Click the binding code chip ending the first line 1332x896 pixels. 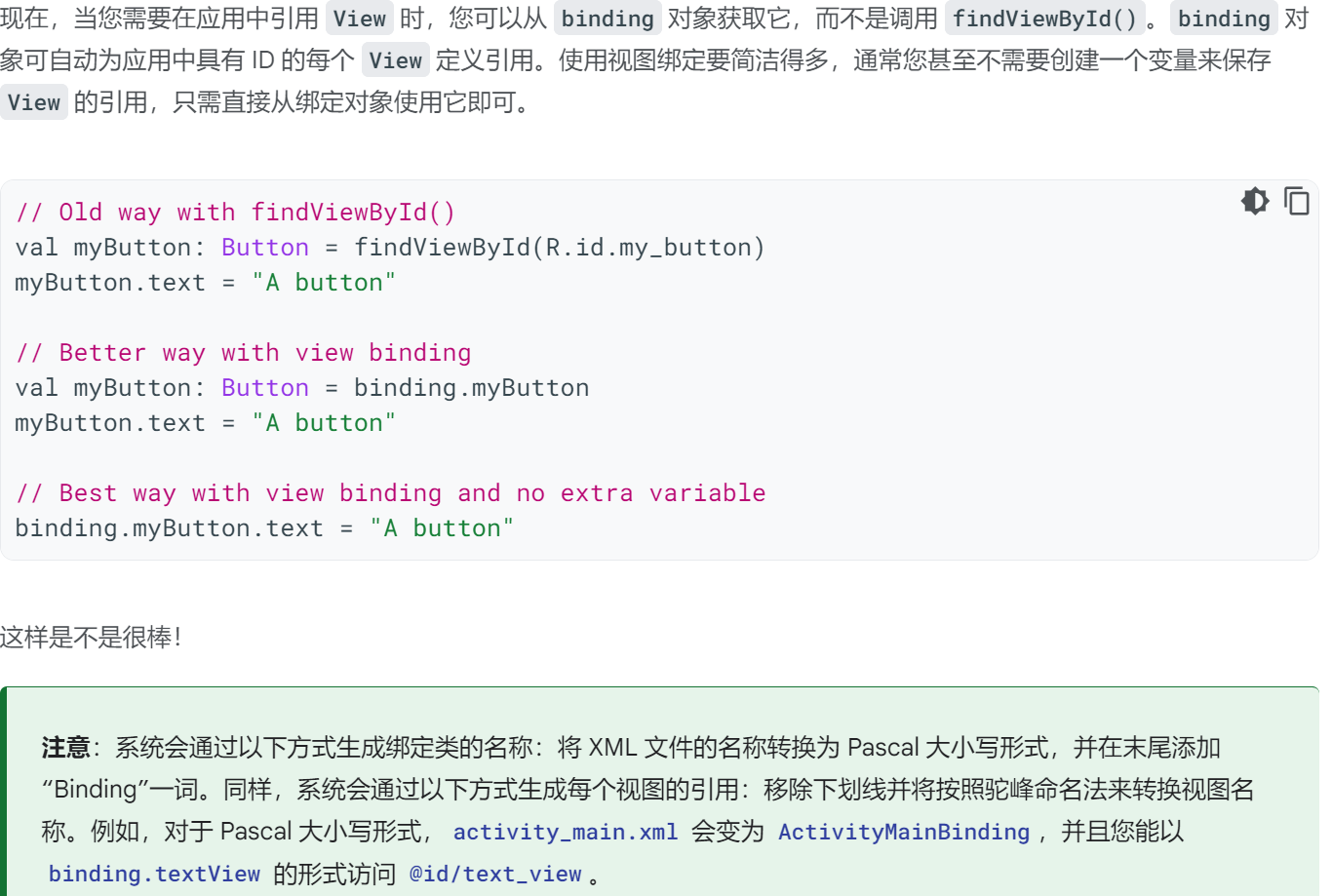1224,19
